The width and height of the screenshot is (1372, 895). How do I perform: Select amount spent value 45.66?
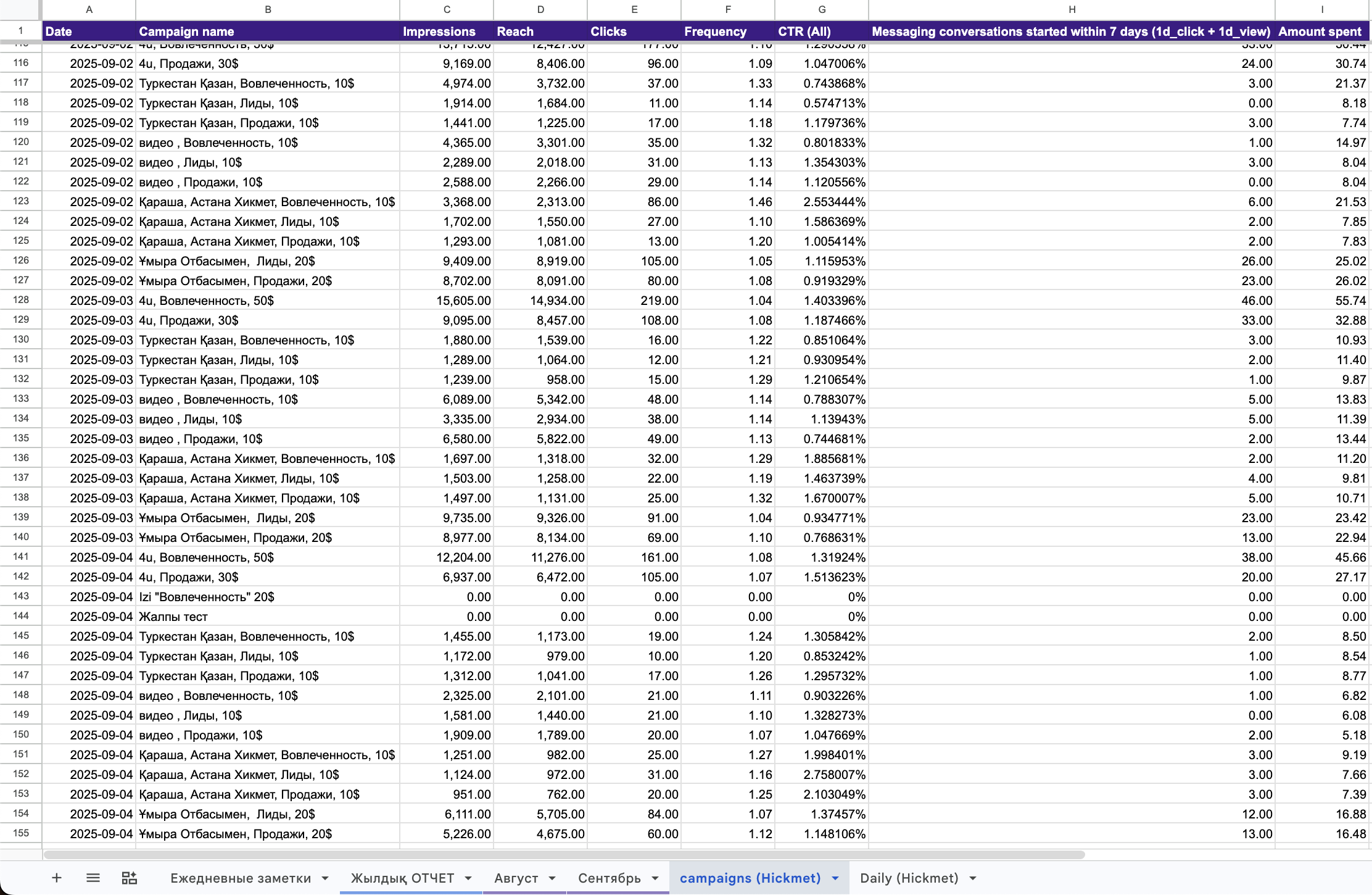[x=1322, y=557]
